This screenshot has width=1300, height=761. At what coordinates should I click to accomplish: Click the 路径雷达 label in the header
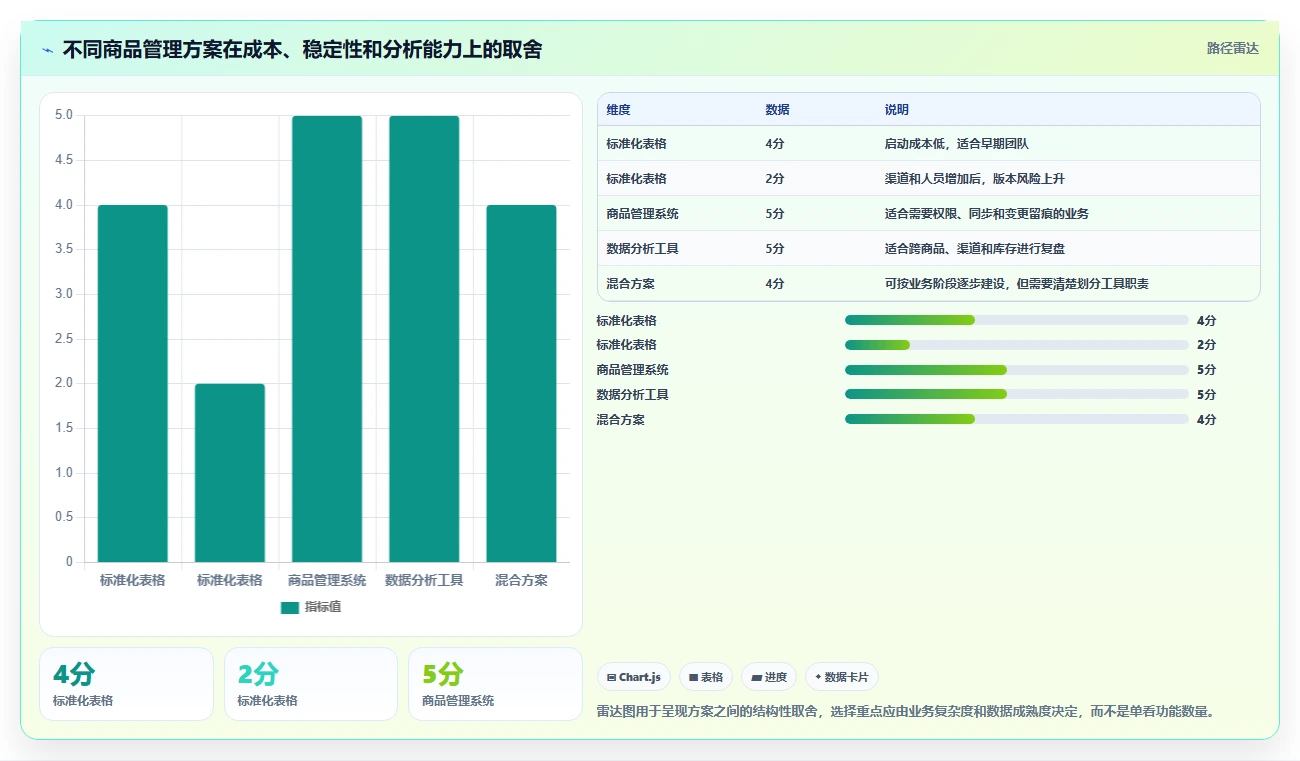[x=1232, y=48]
